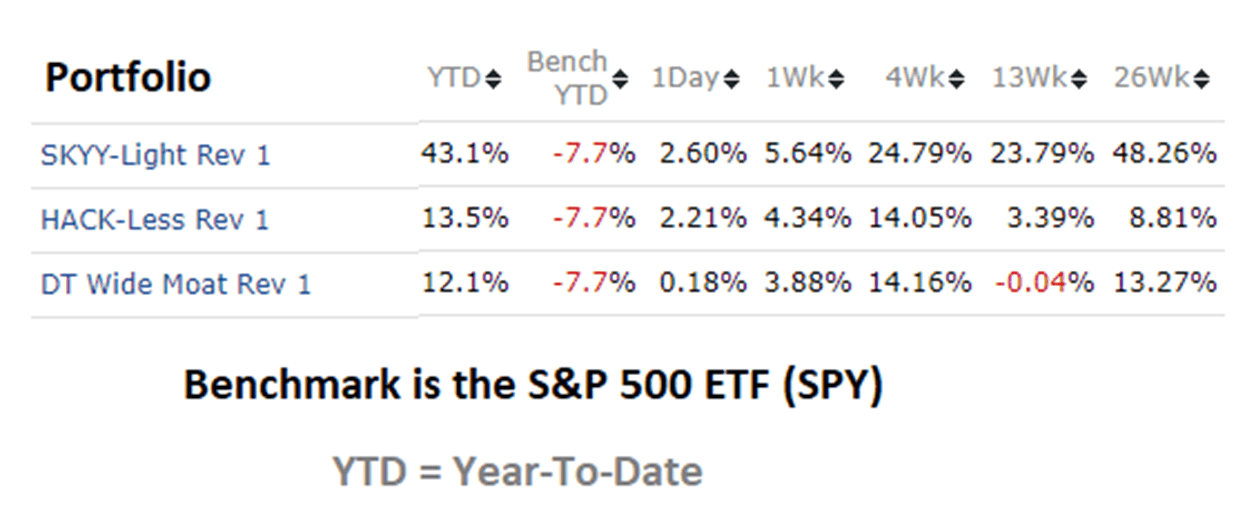Open the SKYY-Light Rev 1 portfolio
This screenshot has height=519, width=1245.
click(x=155, y=156)
